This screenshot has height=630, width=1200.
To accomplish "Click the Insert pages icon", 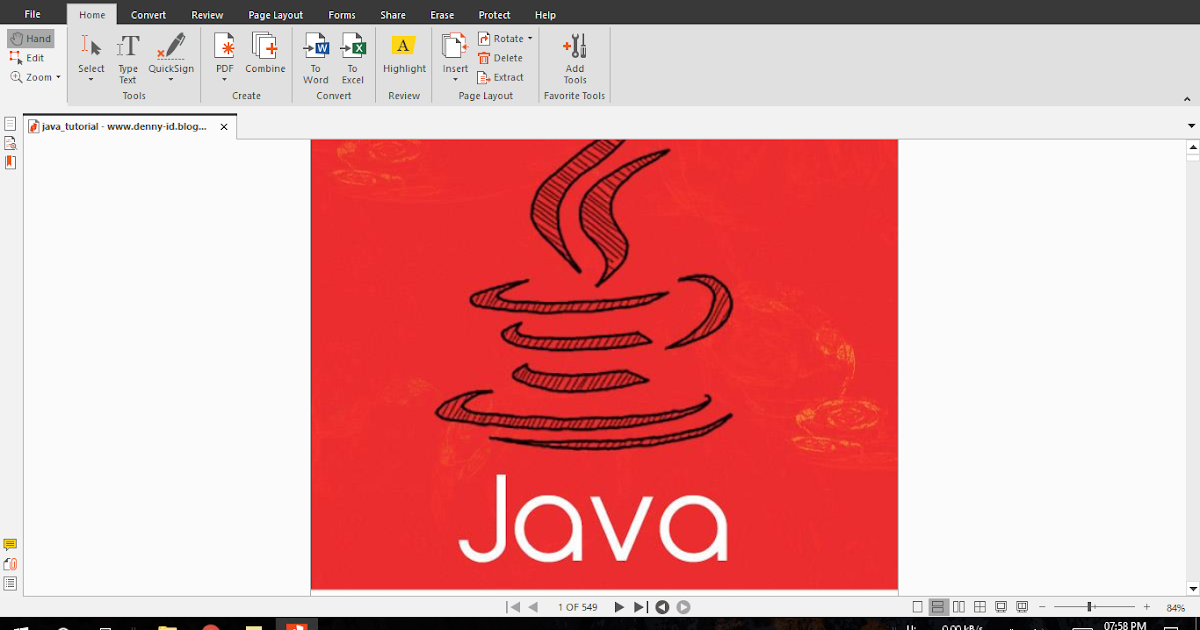I will click(455, 46).
